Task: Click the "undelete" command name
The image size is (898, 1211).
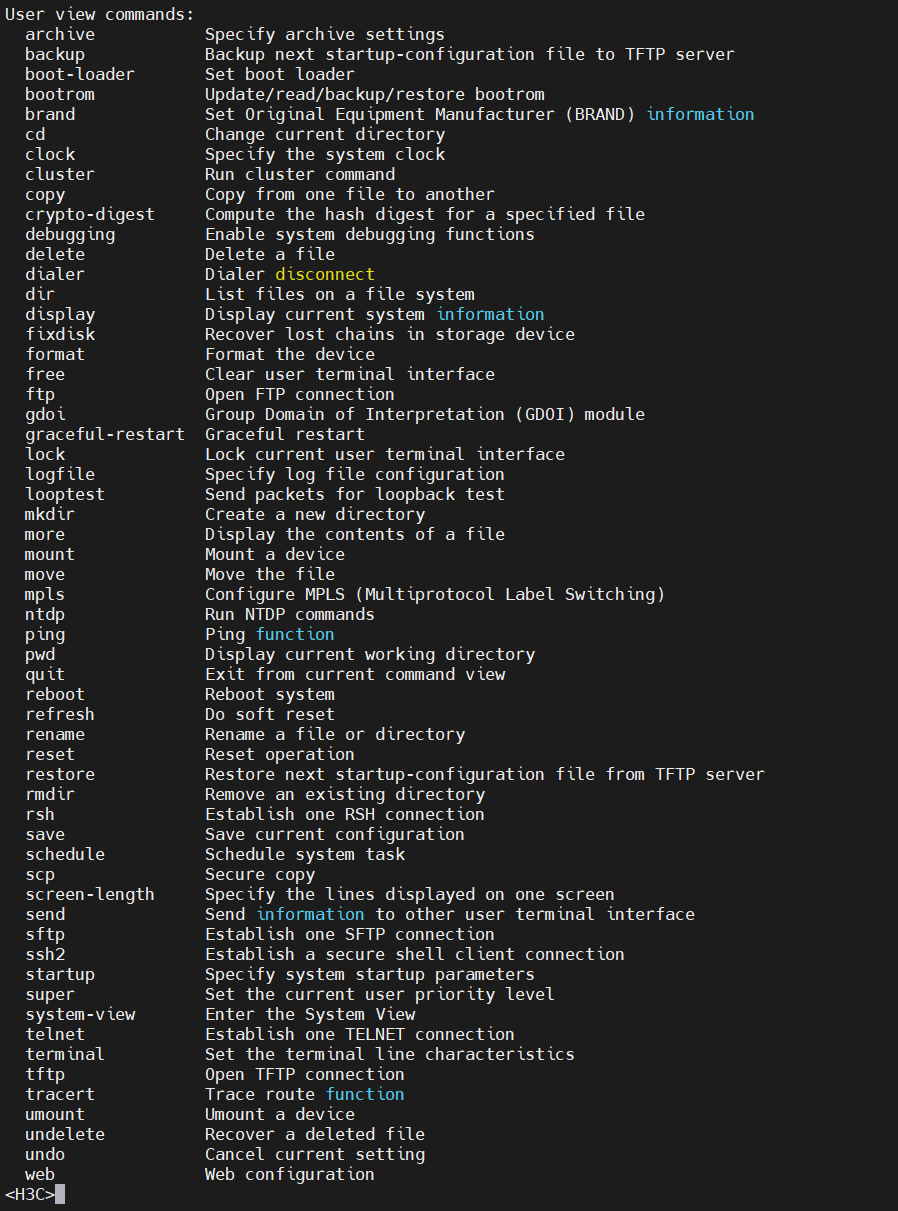Action: click(x=65, y=1134)
